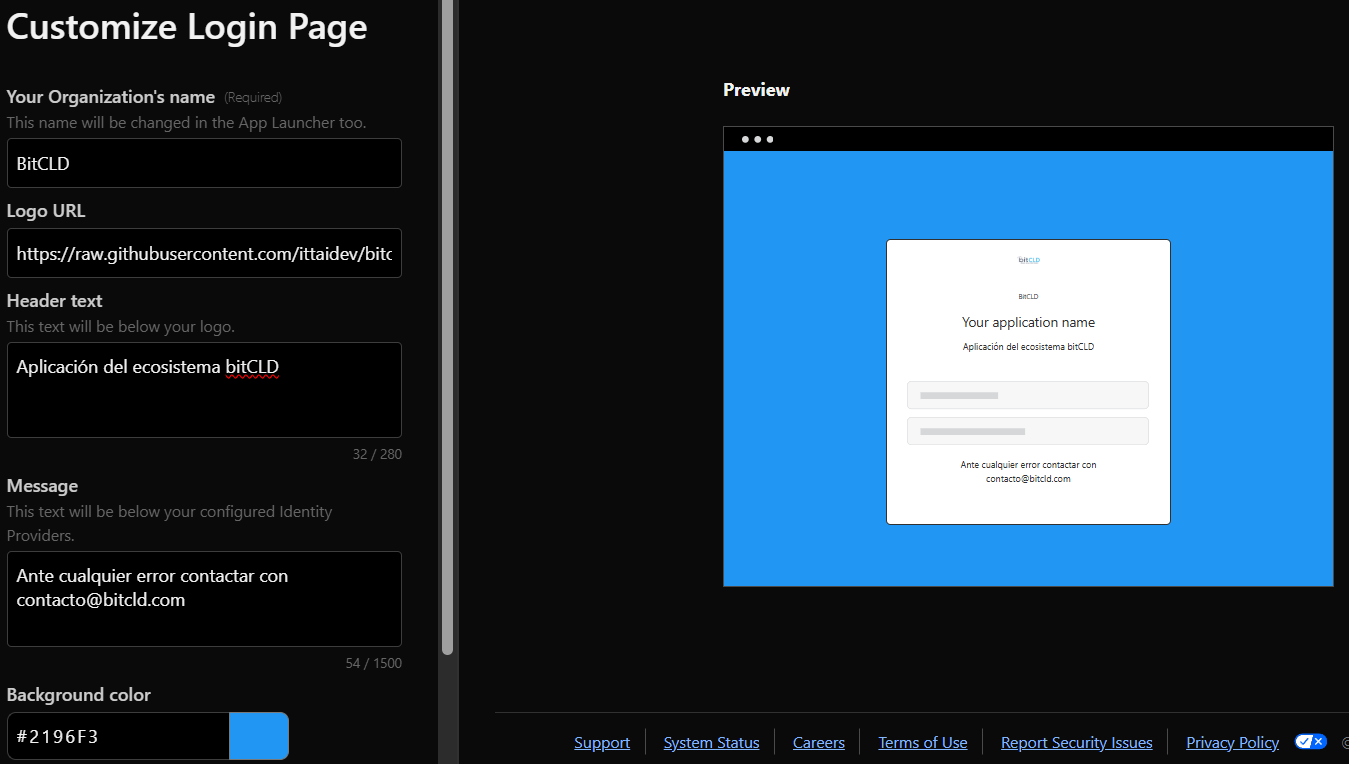This screenshot has width=1349, height=764.
Task: Click inside the Message textarea
Action: (x=204, y=598)
